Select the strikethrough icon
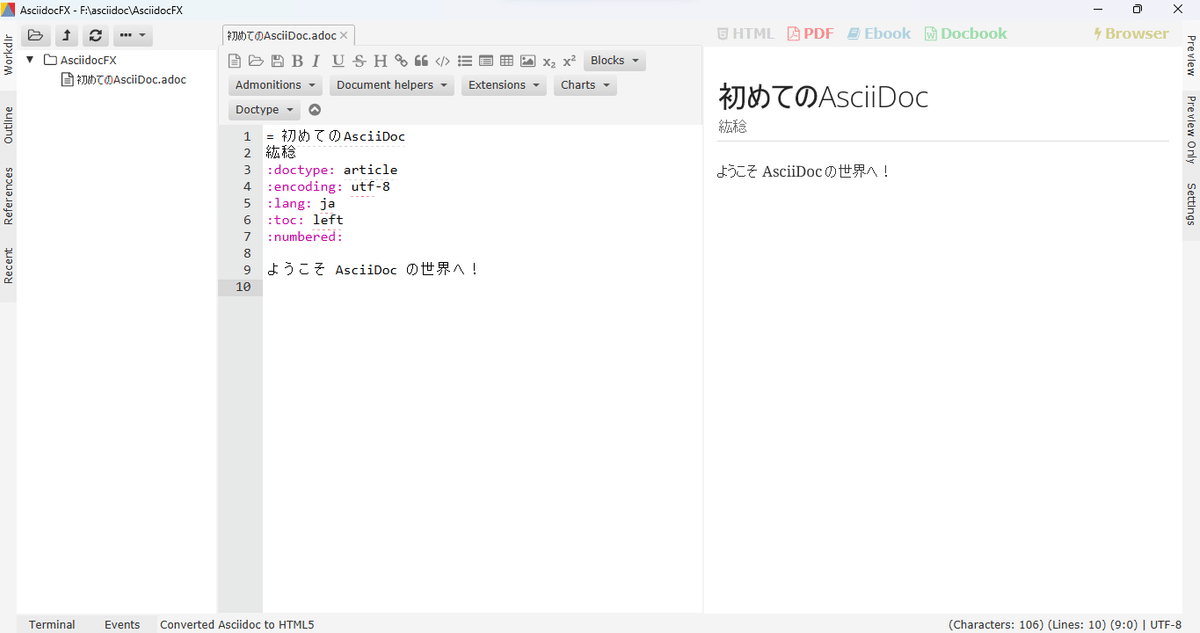 (x=358, y=60)
